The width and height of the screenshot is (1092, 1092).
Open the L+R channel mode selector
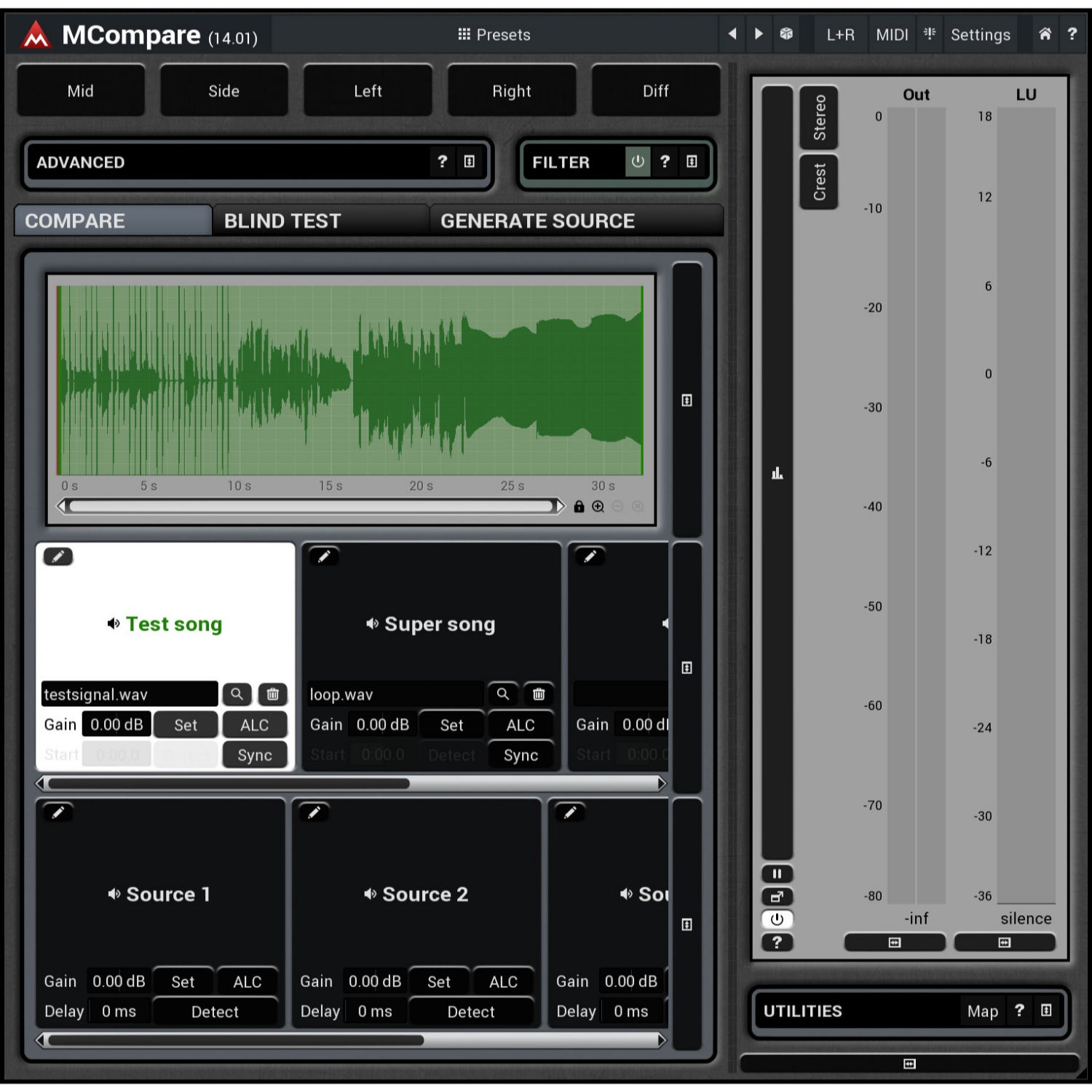[x=840, y=34]
